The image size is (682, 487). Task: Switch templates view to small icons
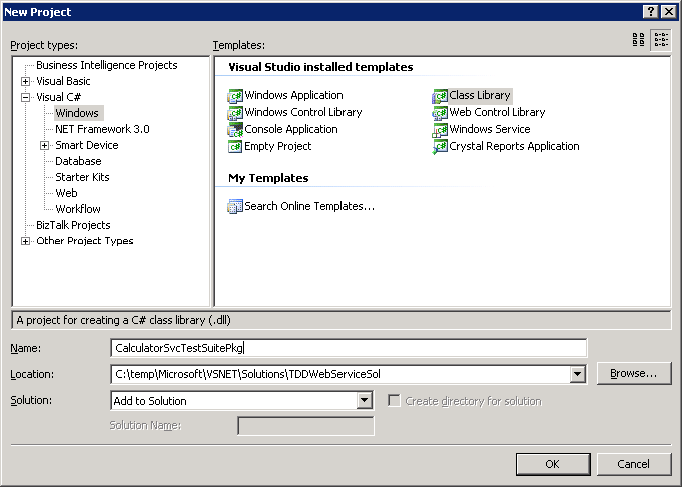(x=661, y=40)
